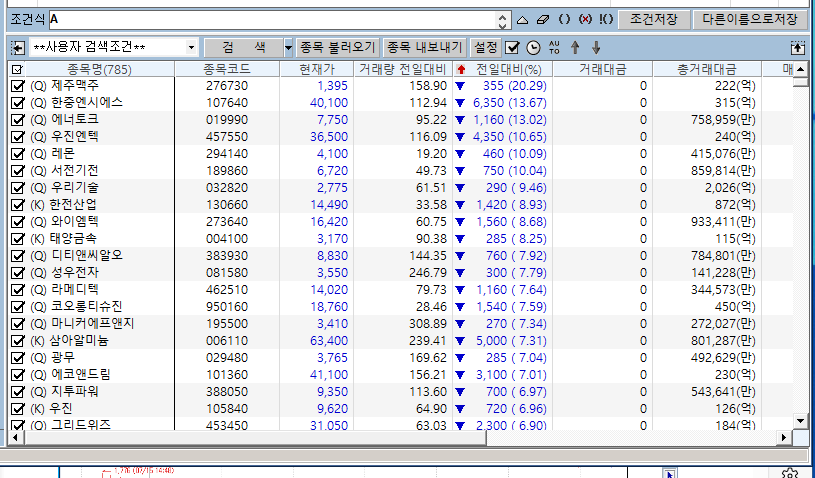Click the 현재가 column header
815x478 pixels.
coord(317,69)
